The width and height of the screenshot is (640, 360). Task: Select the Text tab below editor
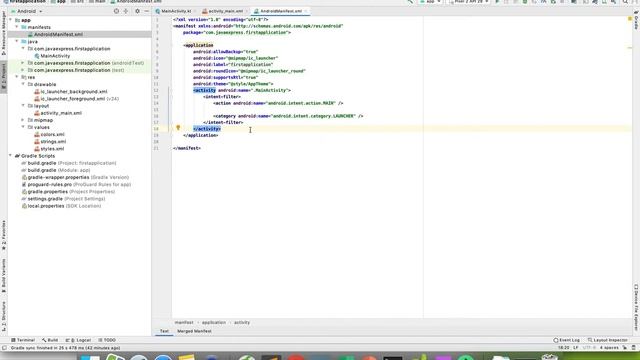coord(164,331)
